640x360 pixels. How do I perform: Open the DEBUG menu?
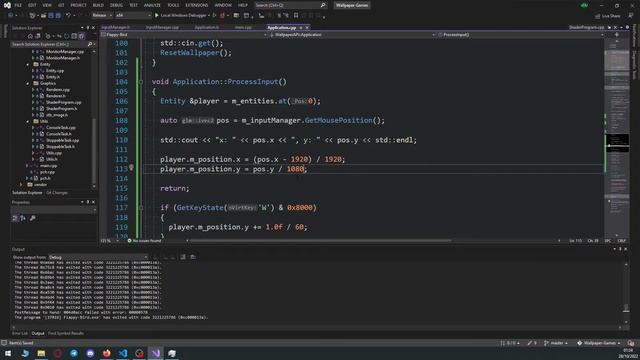pyautogui.click(x=116, y=5)
